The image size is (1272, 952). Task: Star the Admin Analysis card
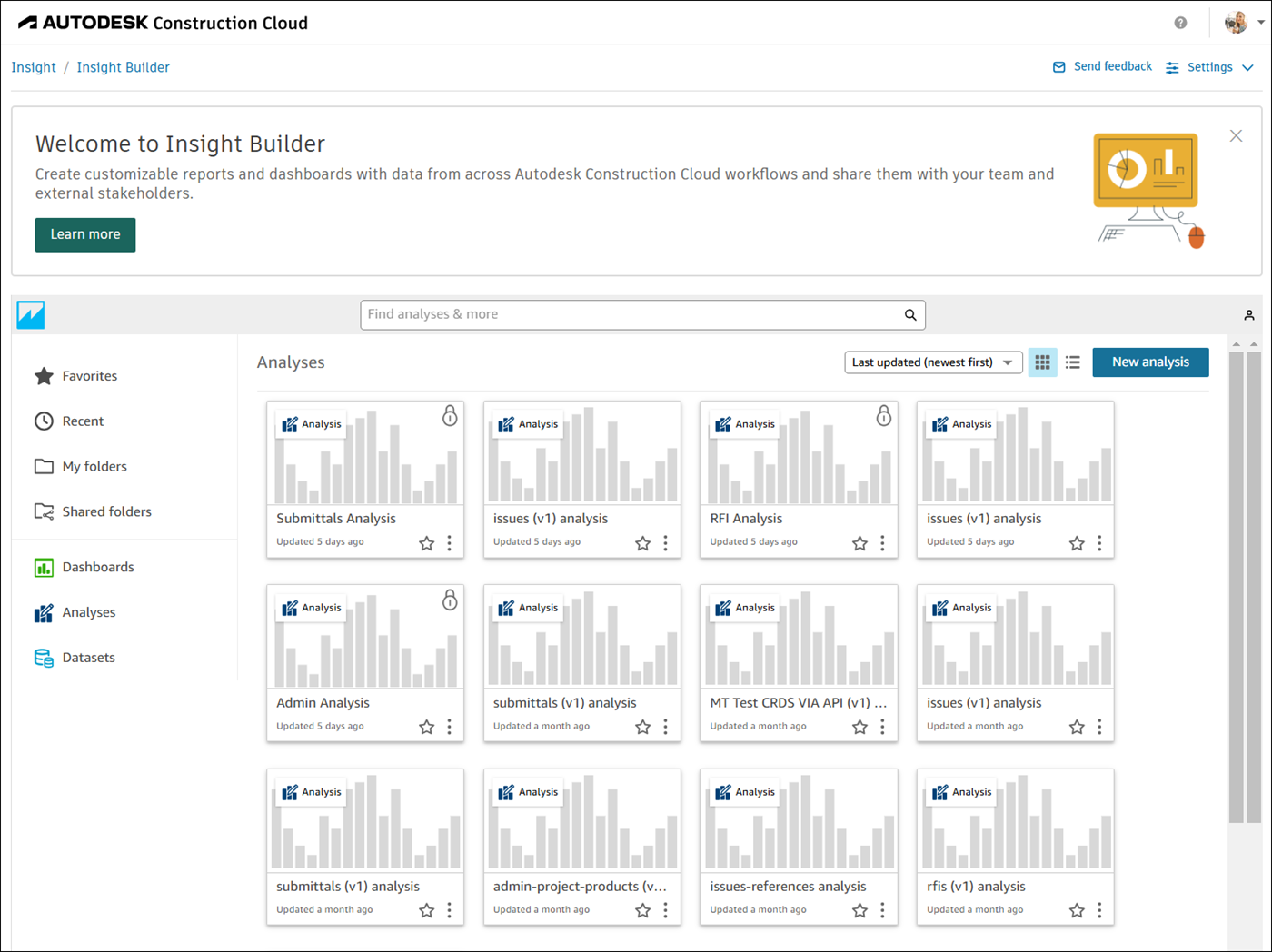[x=426, y=727]
